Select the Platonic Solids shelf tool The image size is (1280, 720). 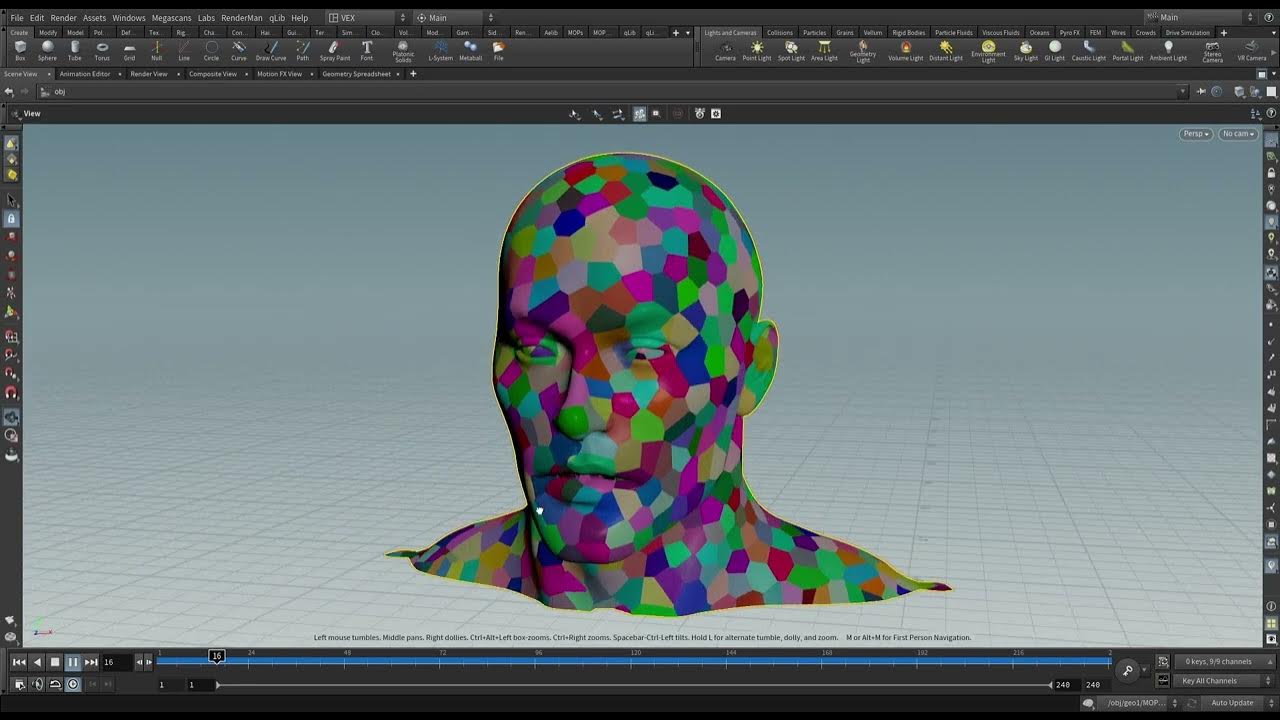[403, 51]
